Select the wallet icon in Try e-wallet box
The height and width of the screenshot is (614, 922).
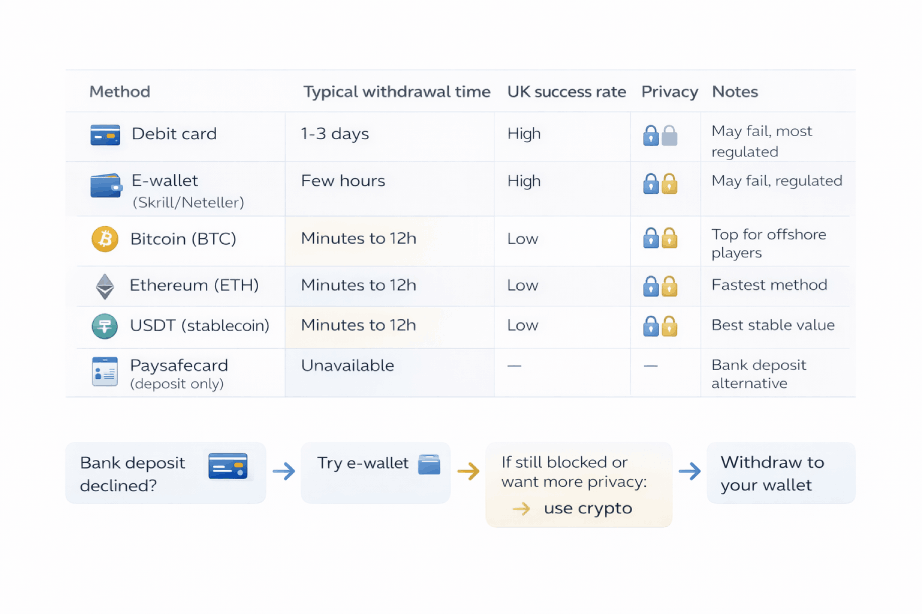[x=430, y=463]
